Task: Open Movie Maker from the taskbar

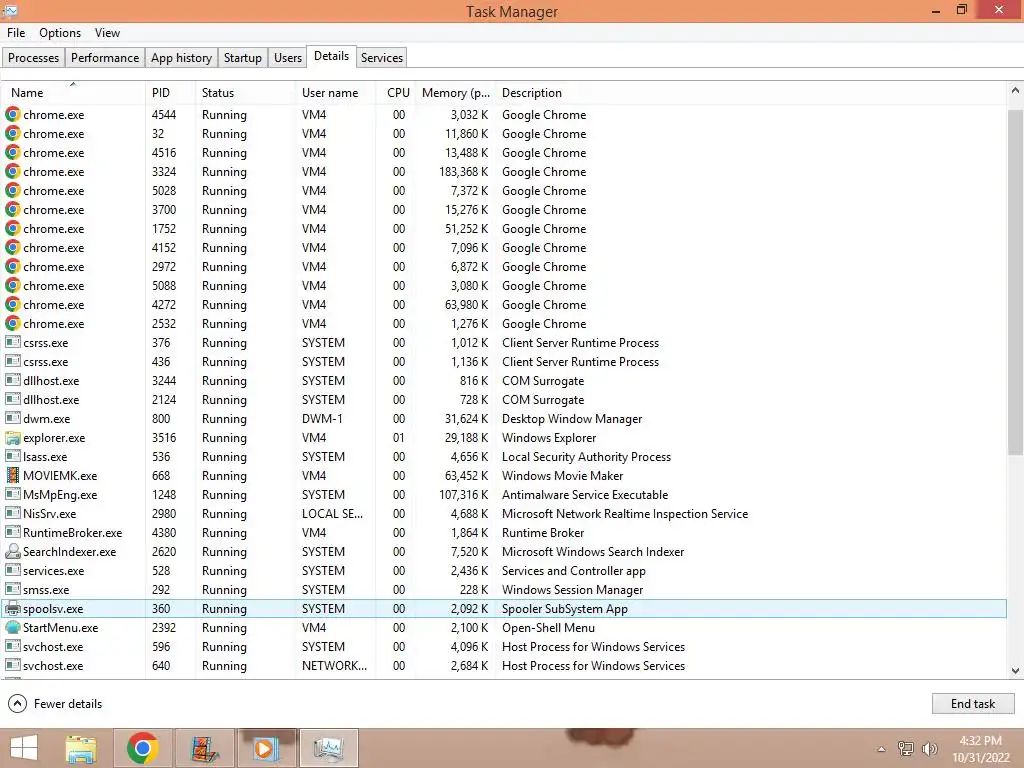Action: 204,748
